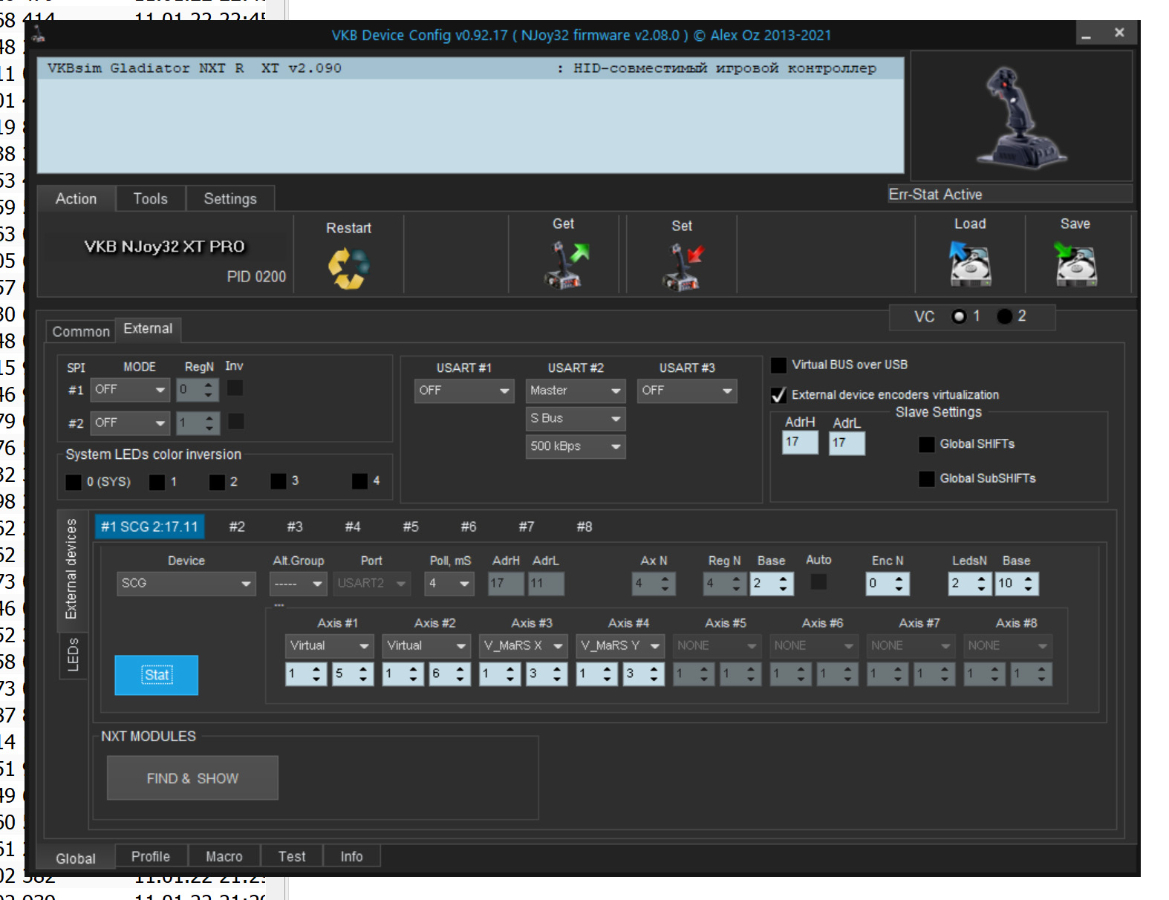Switch to the Settings tab
This screenshot has width=1169, height=900.
coord(230,199)
